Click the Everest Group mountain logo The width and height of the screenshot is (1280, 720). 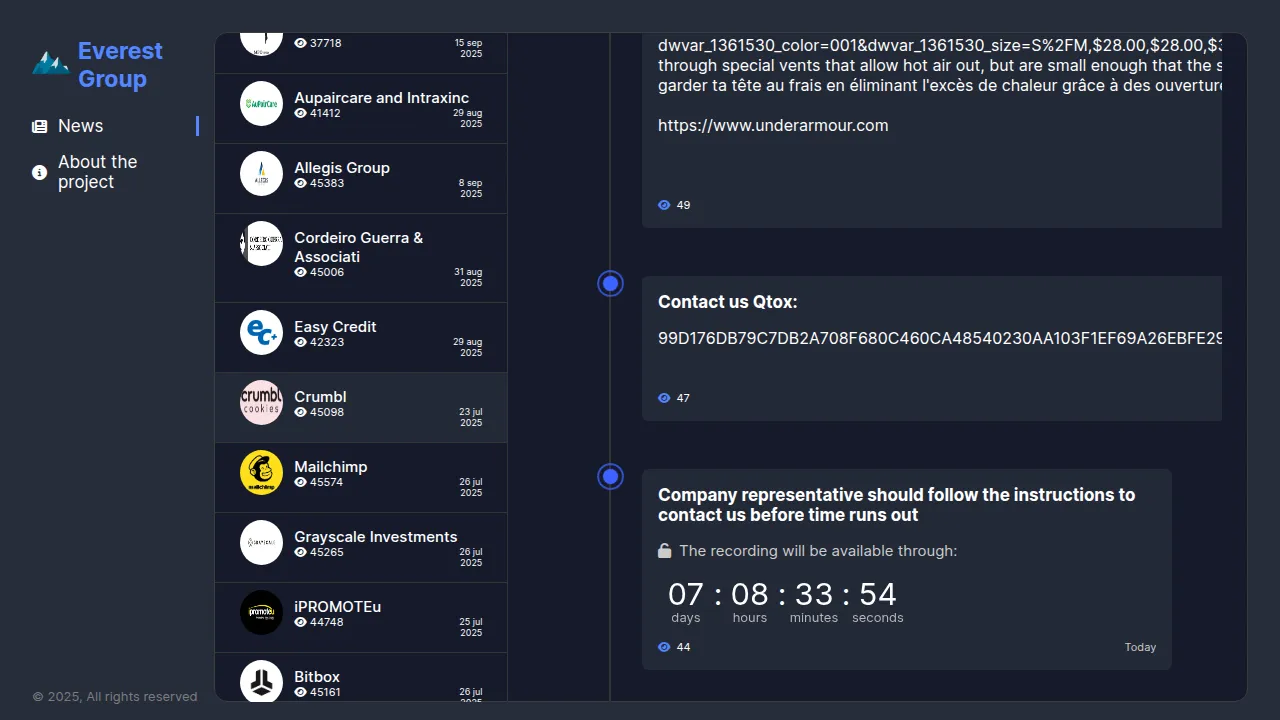[x=50, y=64]
